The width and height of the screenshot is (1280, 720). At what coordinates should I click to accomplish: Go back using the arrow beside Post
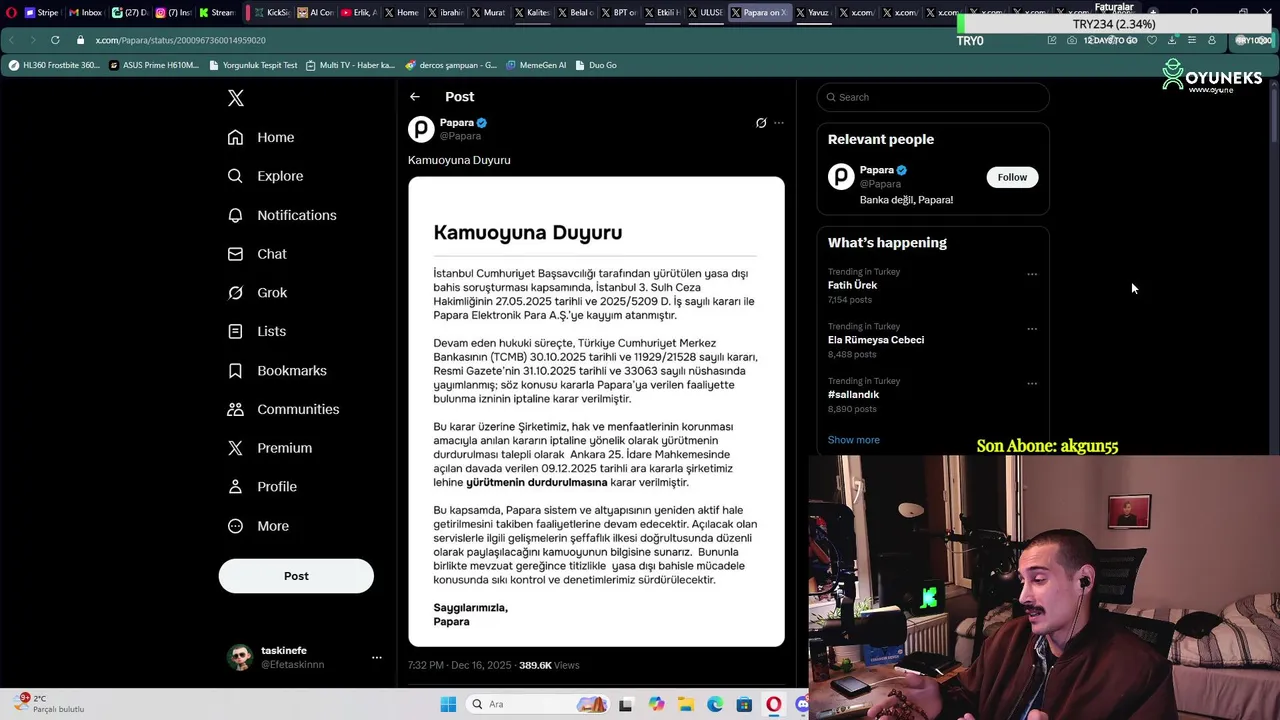[x=415, y=97]
